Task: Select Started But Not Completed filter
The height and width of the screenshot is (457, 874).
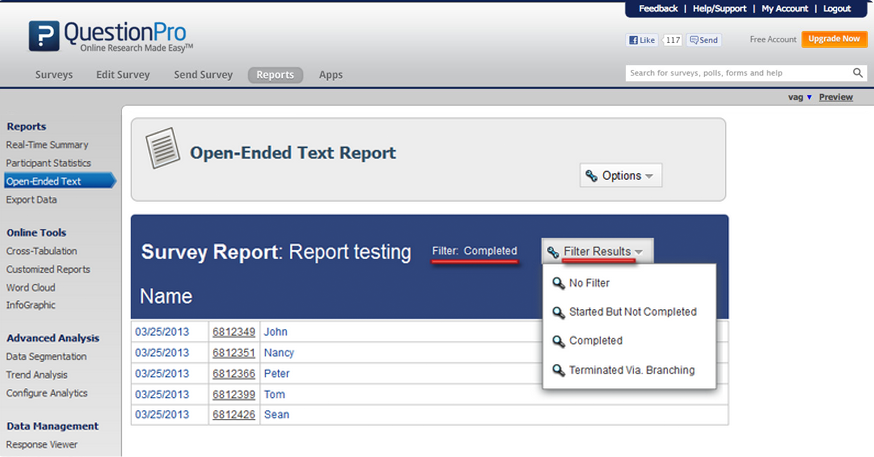Action: point(633,312)
